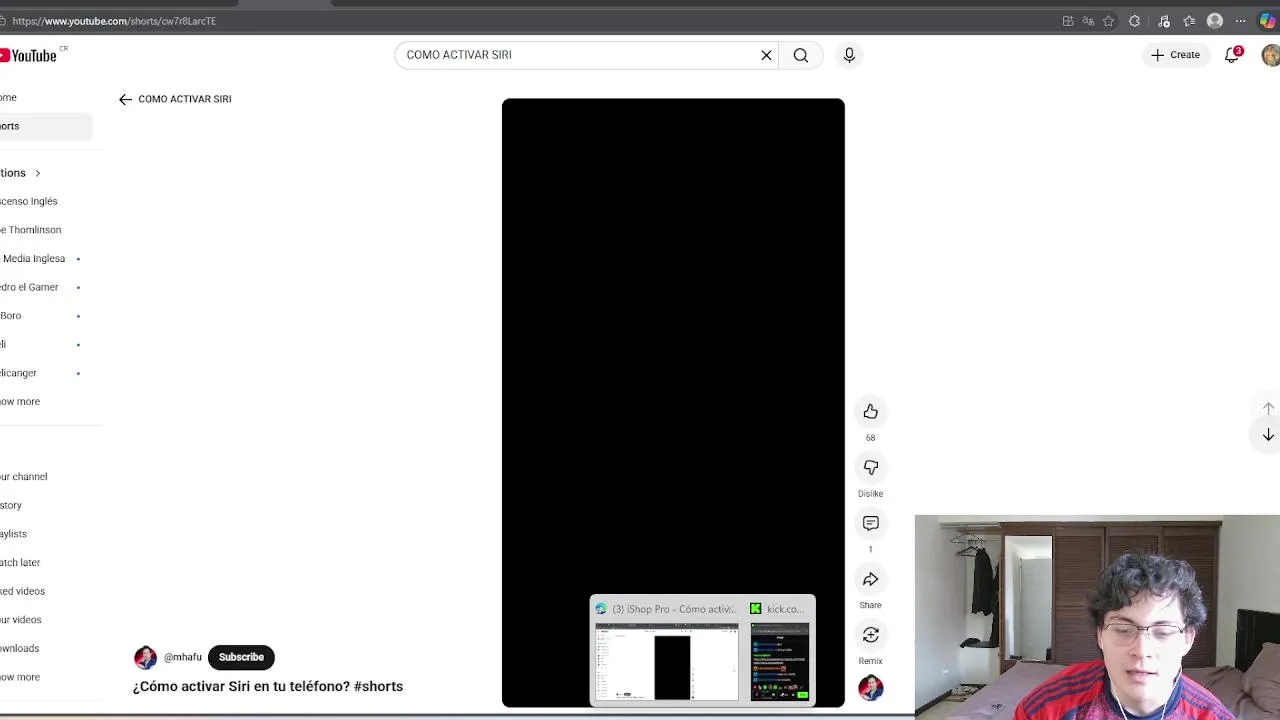Switch to iShop Pro window preview thumbnail

click(x=667, y=661)
